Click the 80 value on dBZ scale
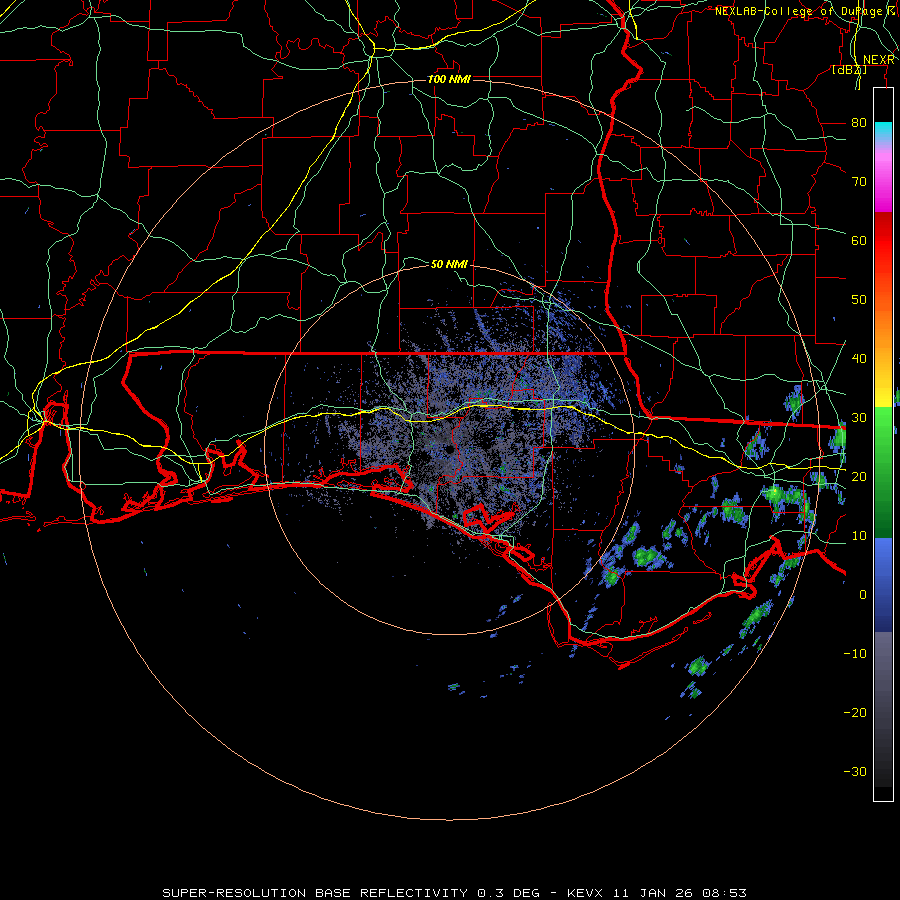 [x=859, y=123]
